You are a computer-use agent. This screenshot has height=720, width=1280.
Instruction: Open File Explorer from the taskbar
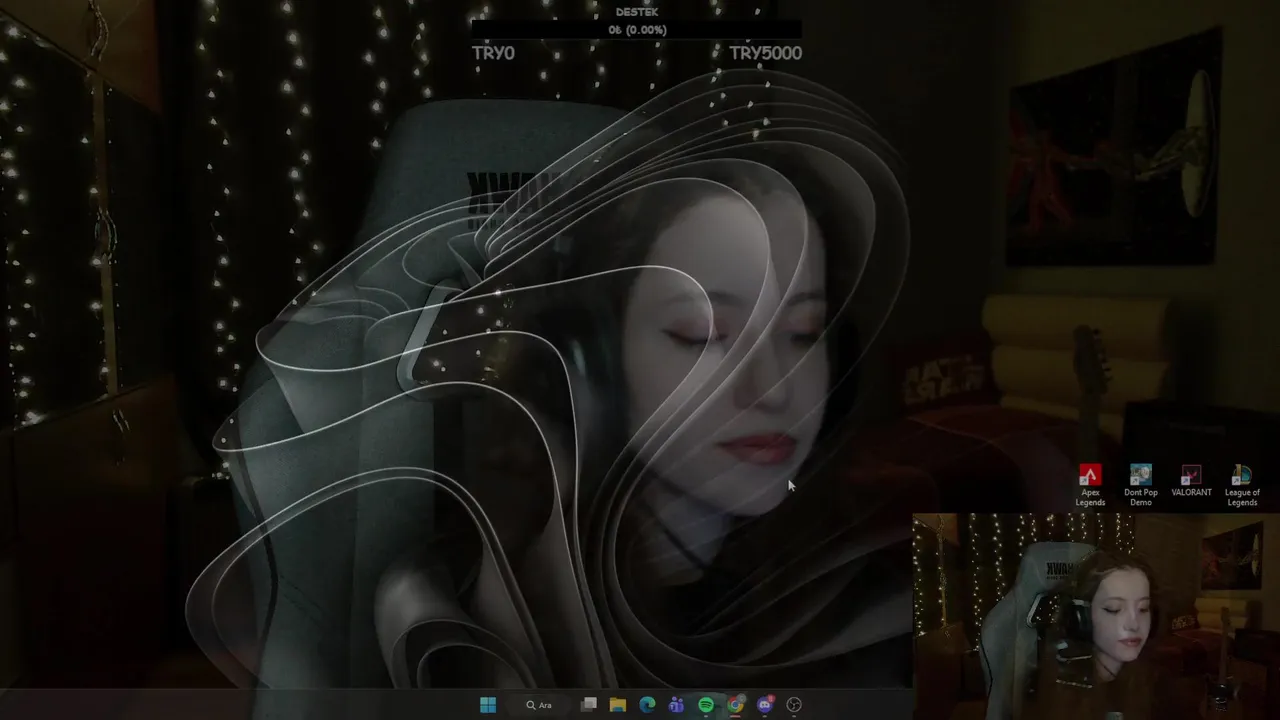[x=618, y=705]
